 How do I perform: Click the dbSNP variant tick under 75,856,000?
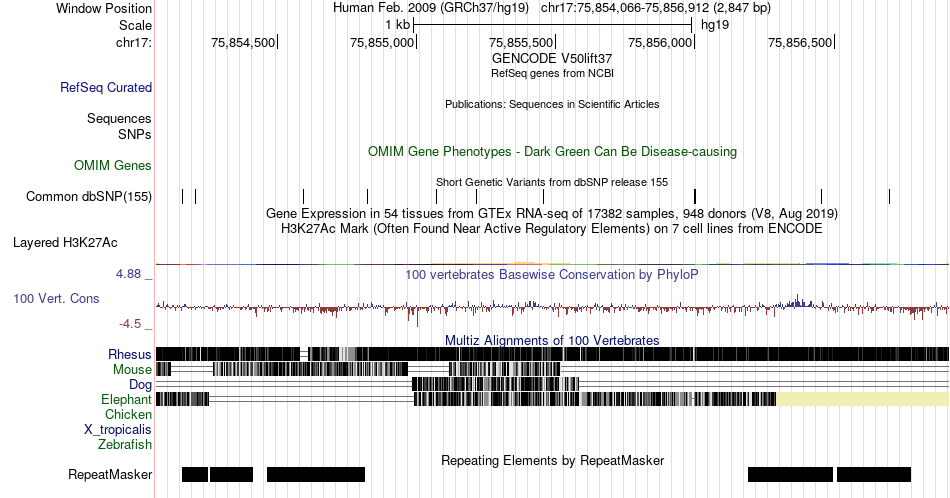(695, 196)
